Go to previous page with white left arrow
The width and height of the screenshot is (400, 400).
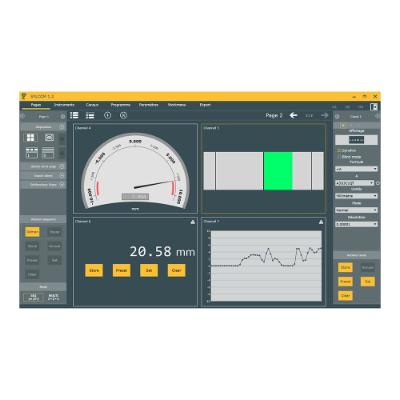tap(293, 115)
